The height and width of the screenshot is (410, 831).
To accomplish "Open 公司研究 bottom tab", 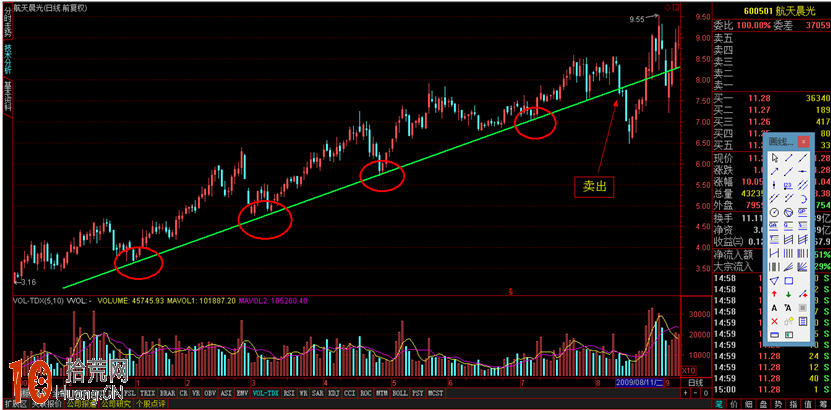I will click(116, 403).
